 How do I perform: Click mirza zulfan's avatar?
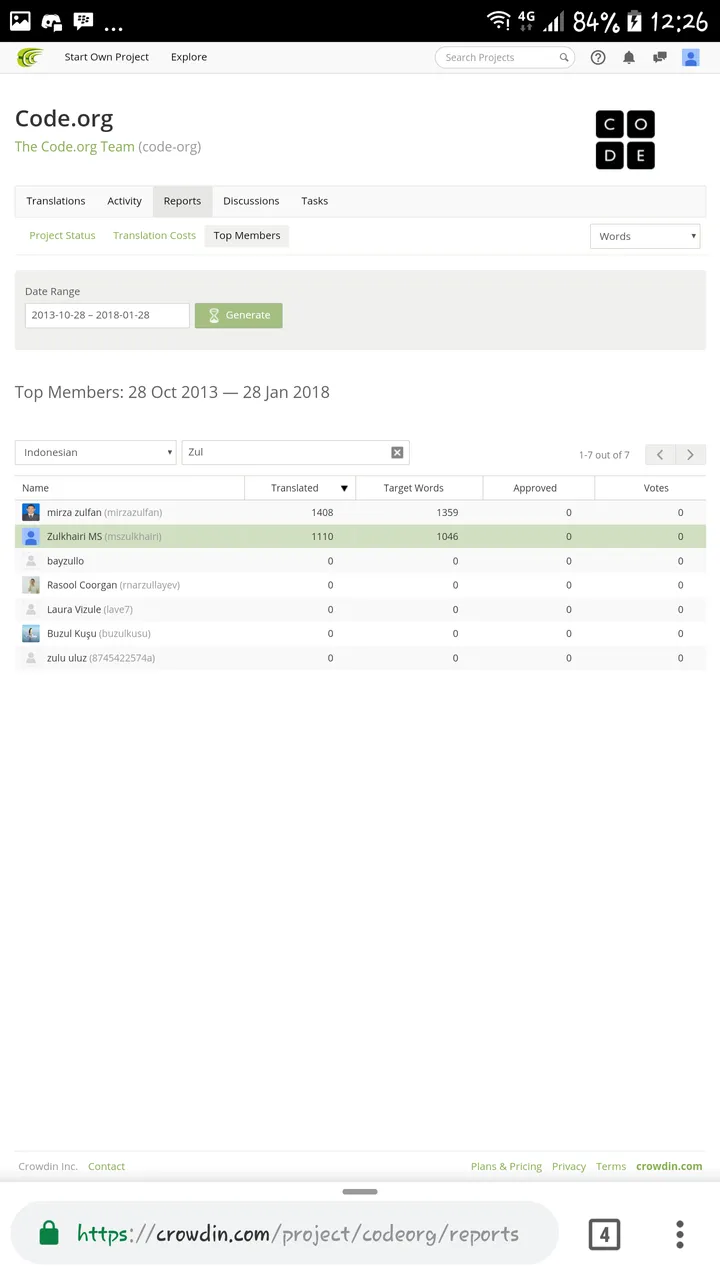coord(31,512)
